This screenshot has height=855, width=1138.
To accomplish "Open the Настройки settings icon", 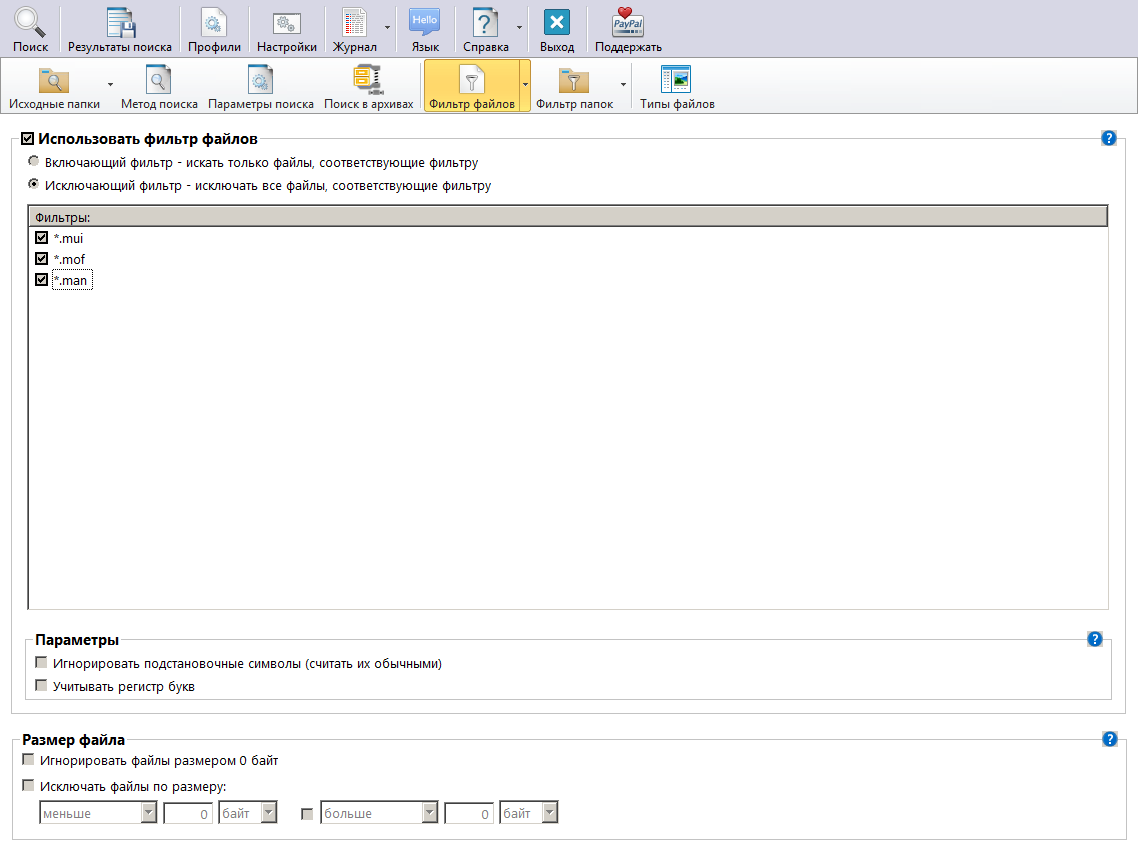I will [287, 23].
